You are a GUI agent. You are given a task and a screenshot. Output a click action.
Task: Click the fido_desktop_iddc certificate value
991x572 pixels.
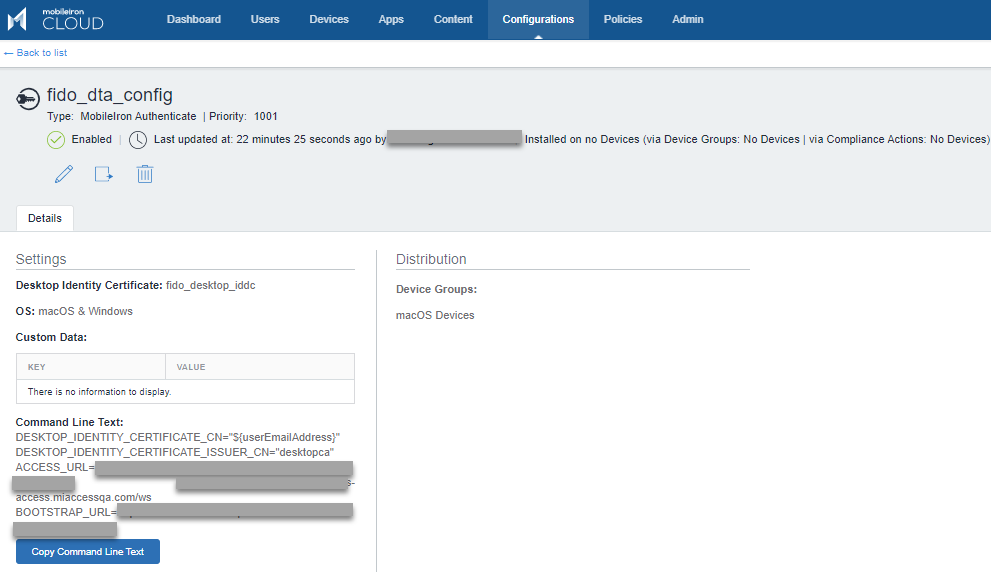[210, 286]
